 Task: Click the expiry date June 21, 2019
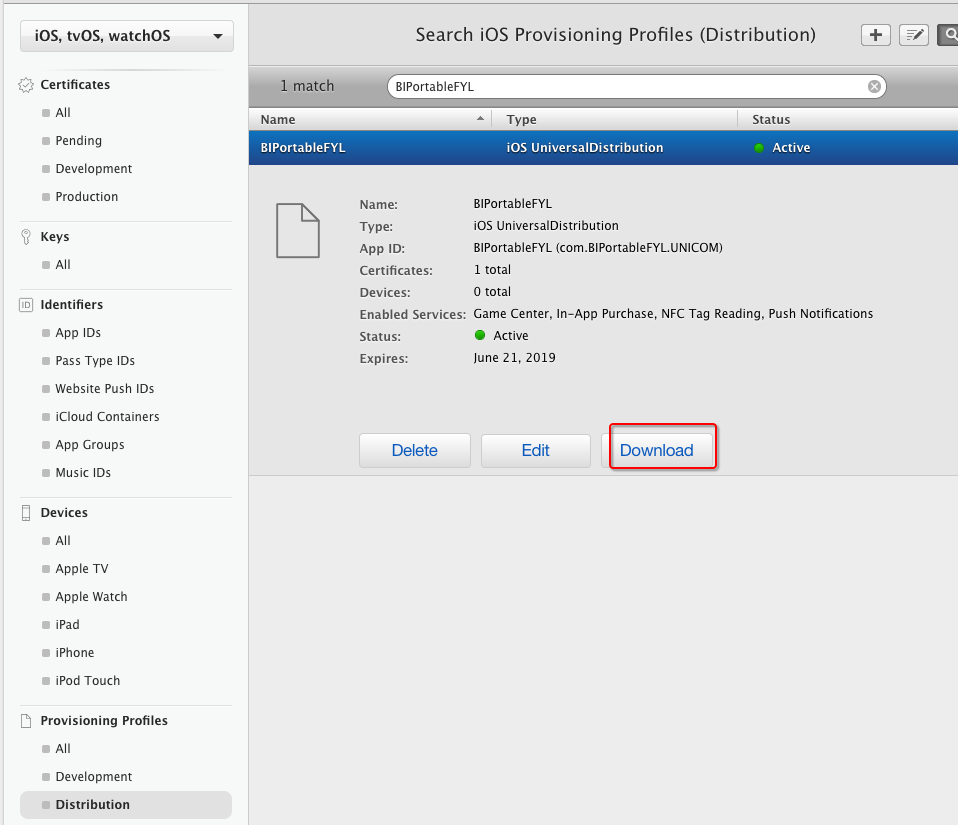click(x=514, y=358)
